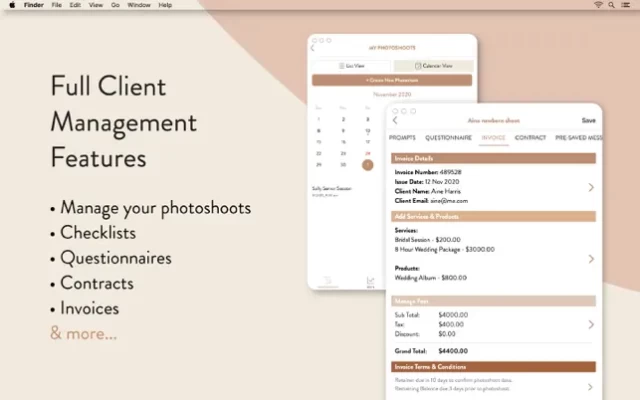640x400 pixels.
Task: Switch to the Contract tab
Action: (x=530, y=137)
